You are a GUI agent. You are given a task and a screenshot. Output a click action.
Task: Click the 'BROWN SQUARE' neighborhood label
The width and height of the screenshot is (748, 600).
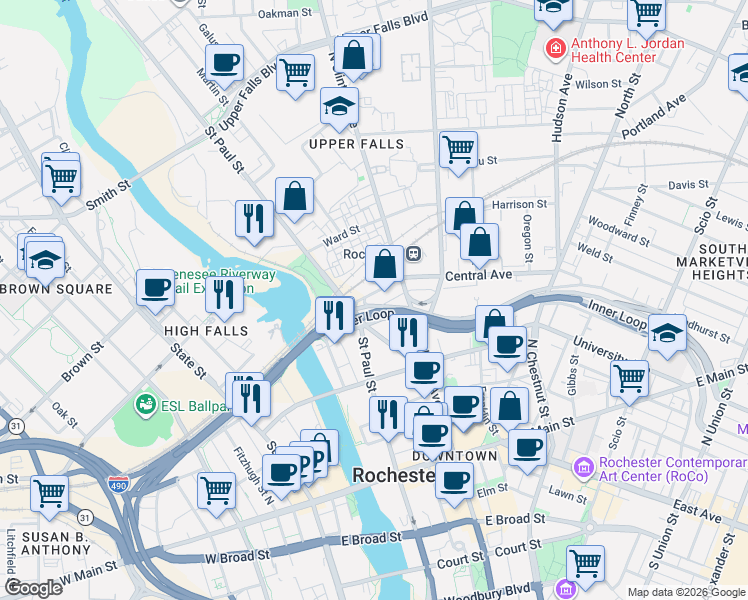(56, 289)
